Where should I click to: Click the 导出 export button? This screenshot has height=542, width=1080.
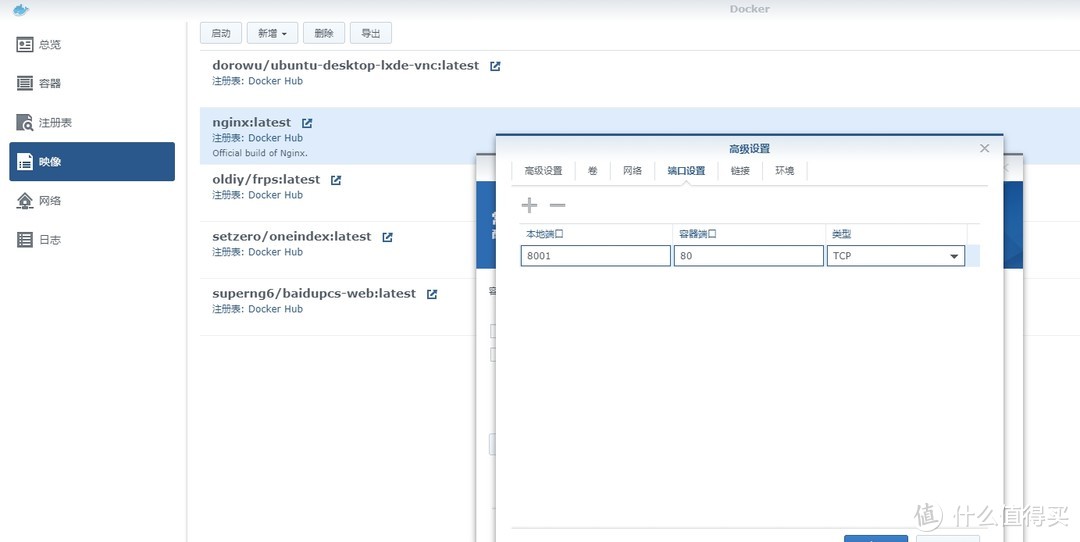point(371,33)
